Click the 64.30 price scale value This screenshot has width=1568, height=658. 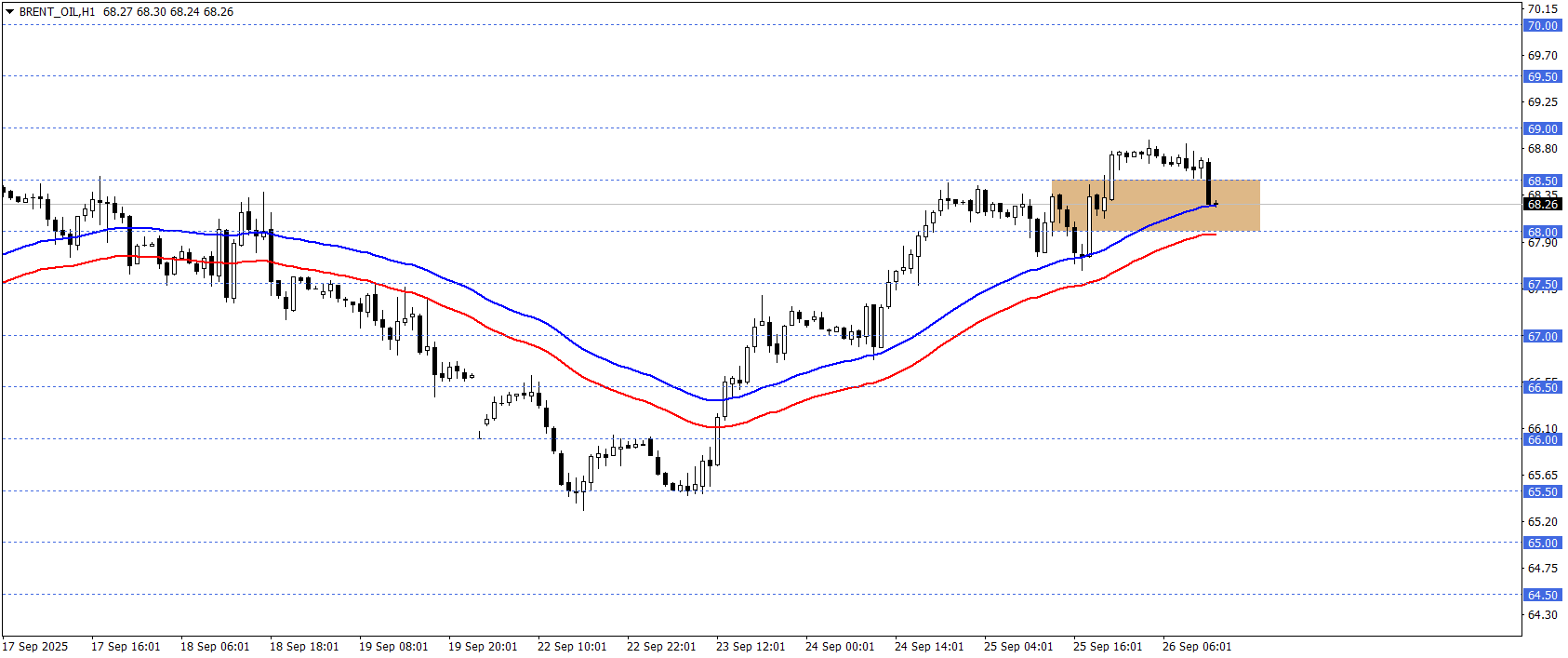(1543, 614)
